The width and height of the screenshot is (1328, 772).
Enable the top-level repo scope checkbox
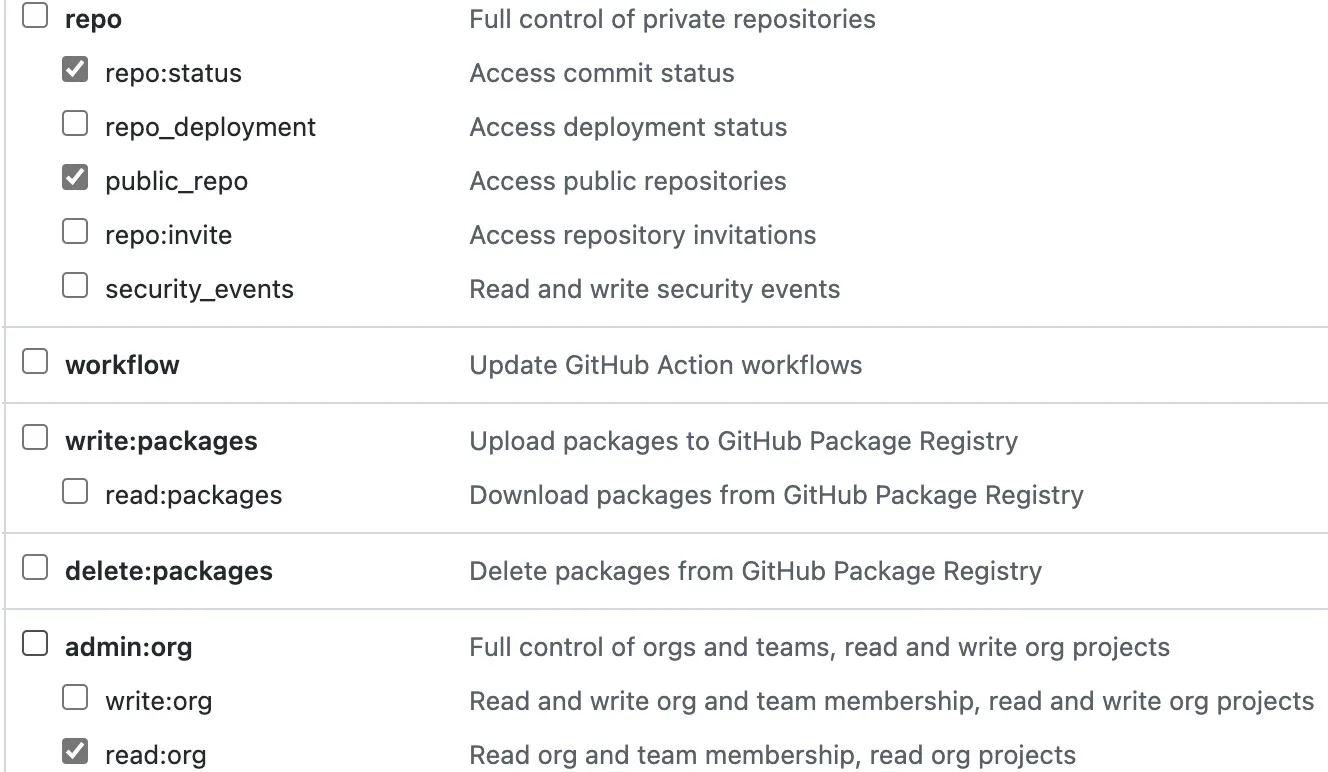35,16
